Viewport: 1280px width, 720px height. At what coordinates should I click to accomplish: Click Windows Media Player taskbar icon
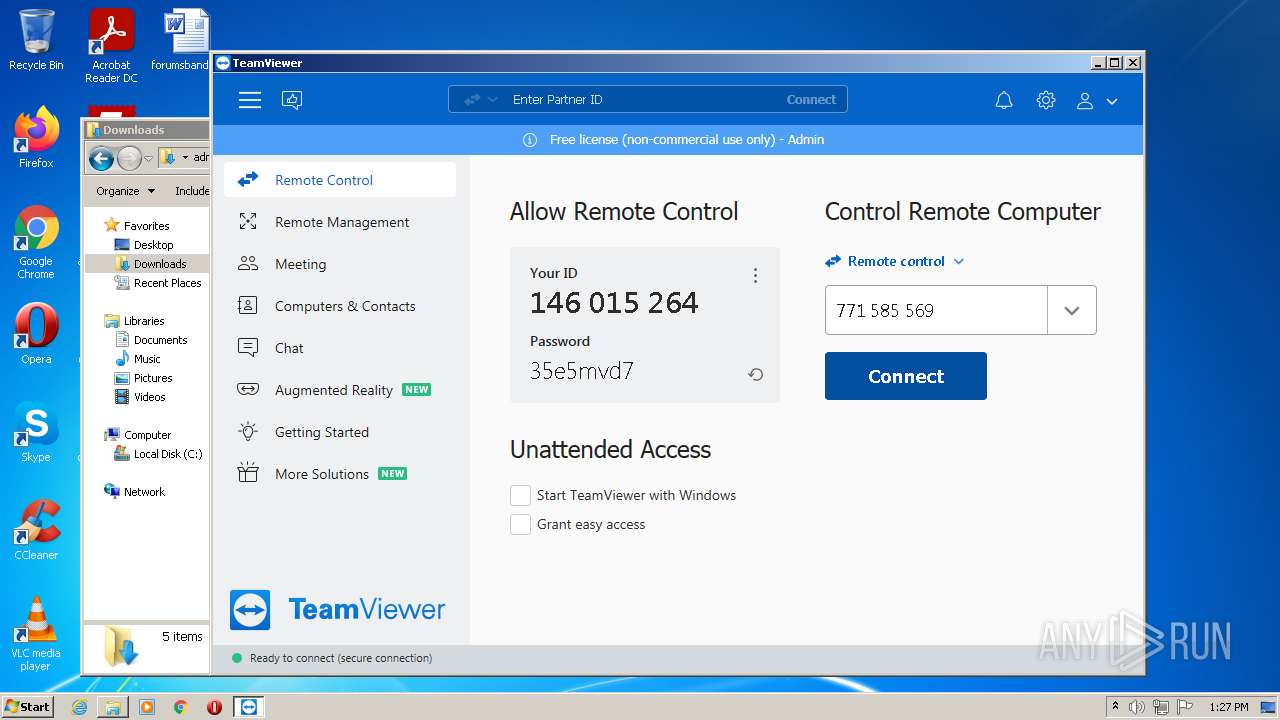[x=147, y=707]
